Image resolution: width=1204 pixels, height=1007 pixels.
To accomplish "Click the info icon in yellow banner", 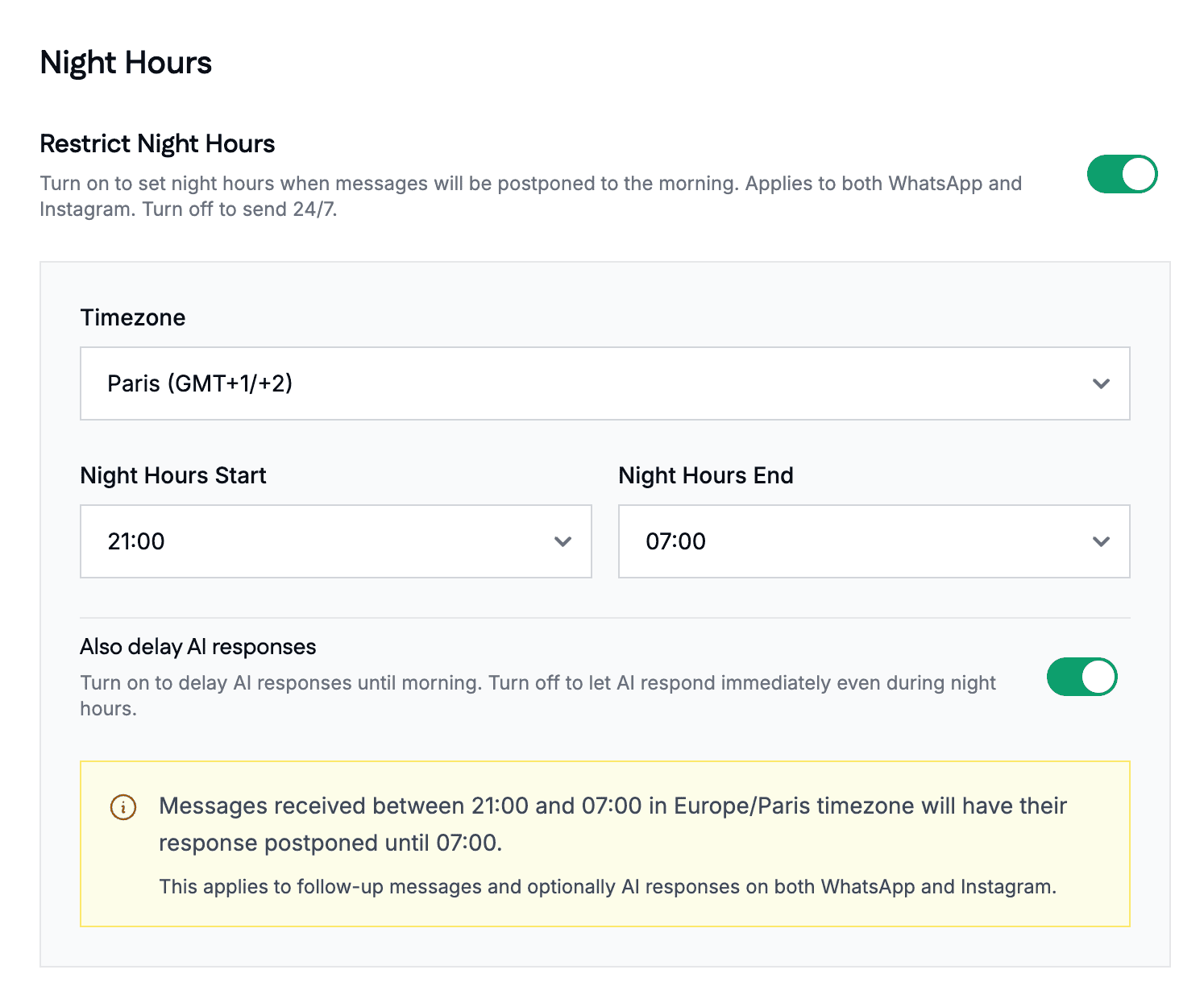I will click(x=123, y=806).
